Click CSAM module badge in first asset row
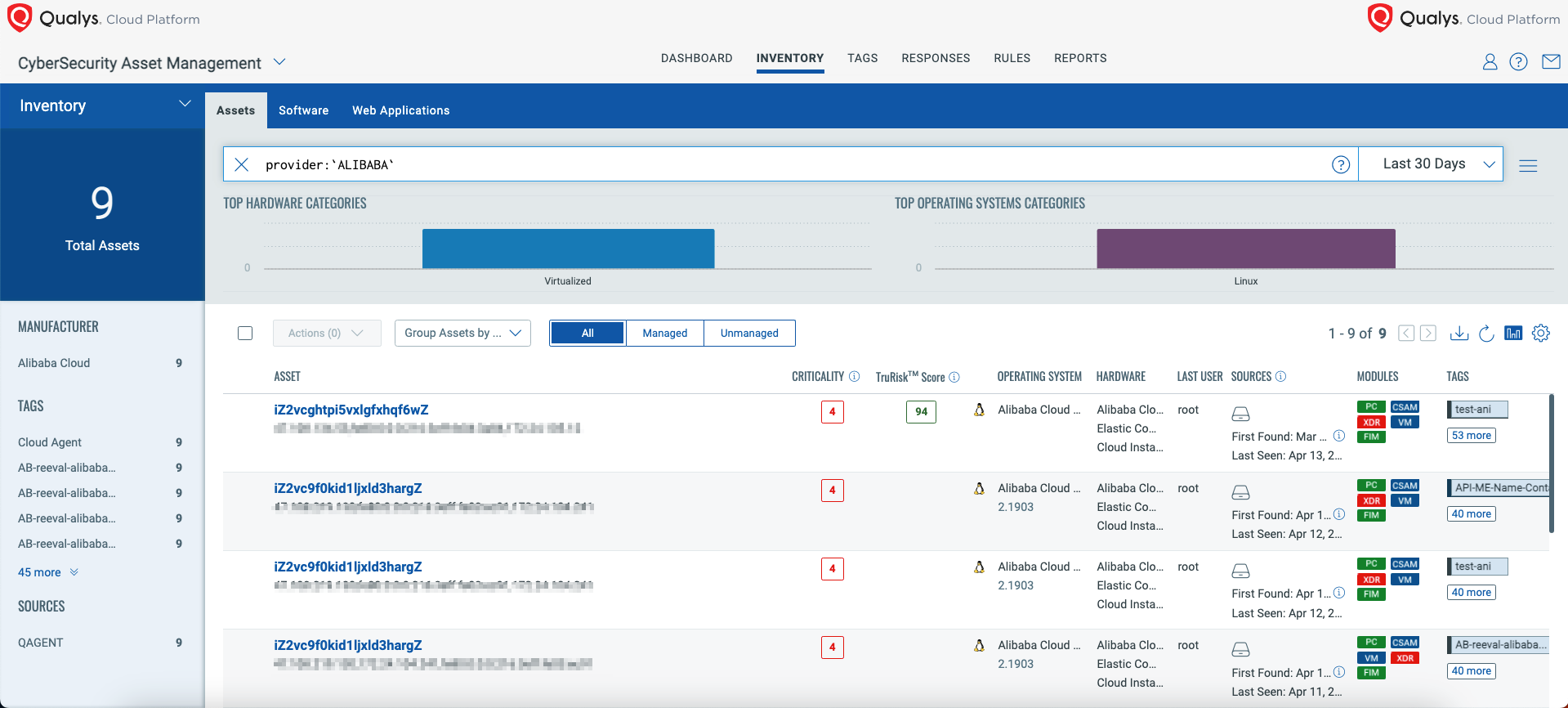 (x=1405, y=407)
